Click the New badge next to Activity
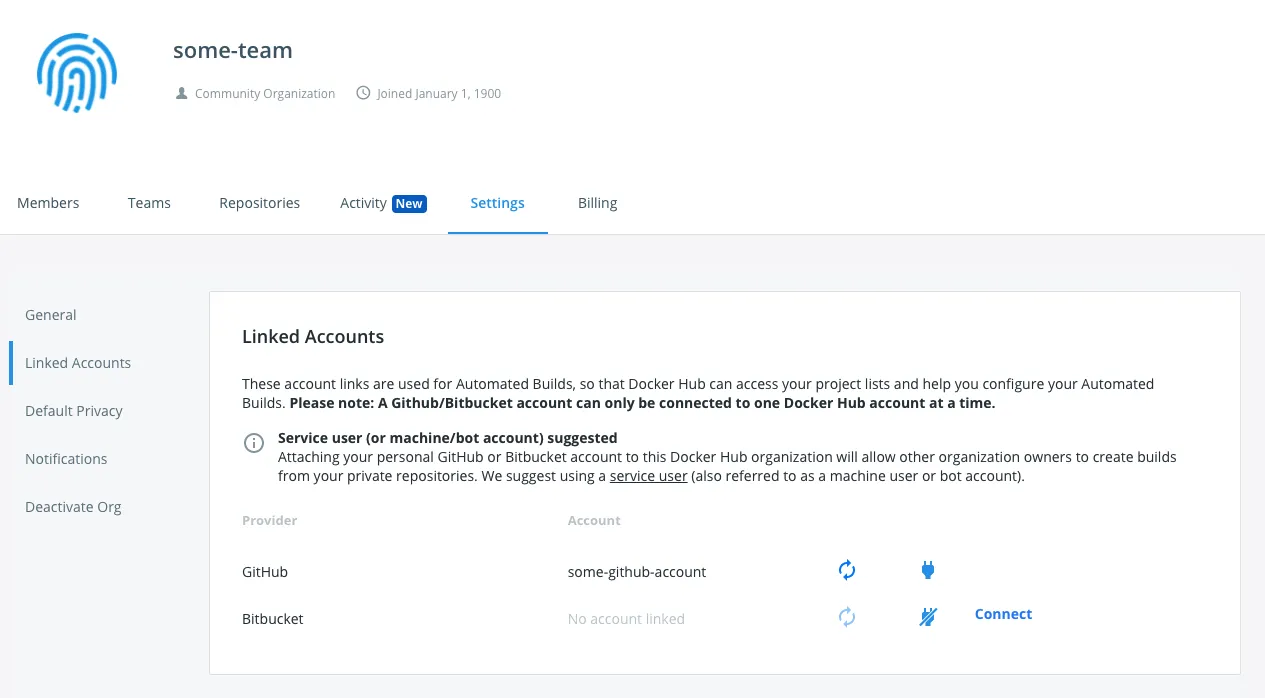The image size is (1265, 698). pyautogui.click(x=409, y=204)
